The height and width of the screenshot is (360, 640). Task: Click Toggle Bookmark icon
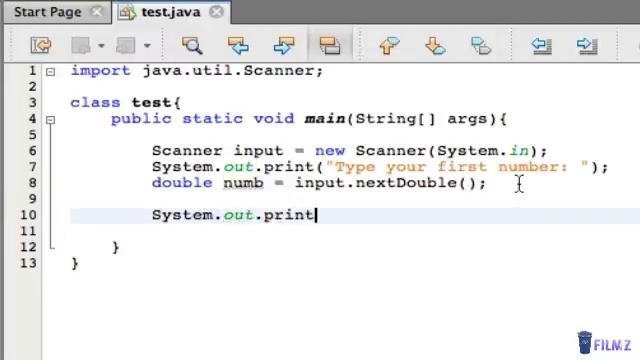pos(481,45)
